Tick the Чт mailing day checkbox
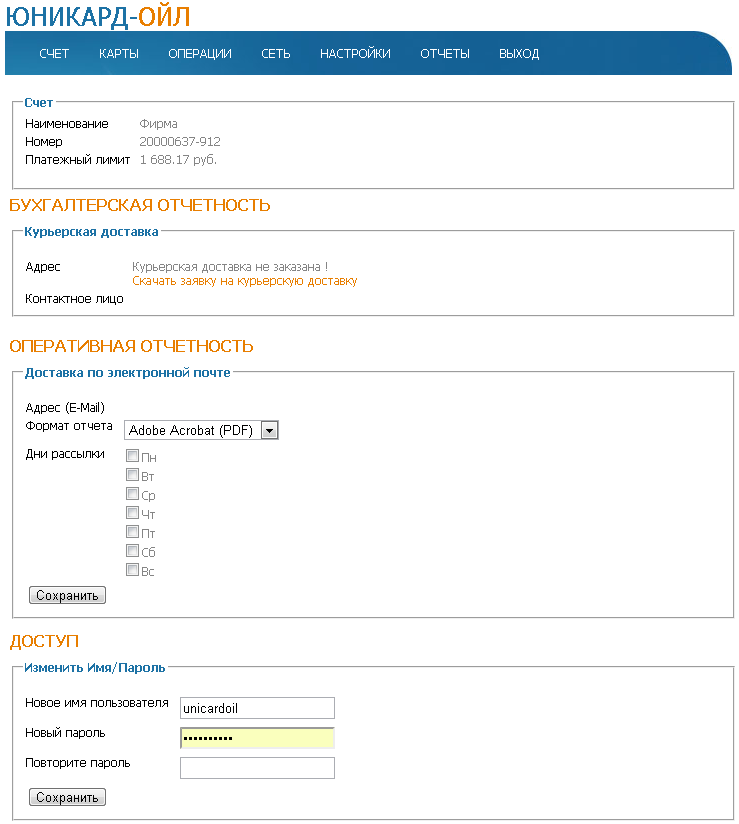This screenshot has width=739, height=824. [x=132, y=513]
